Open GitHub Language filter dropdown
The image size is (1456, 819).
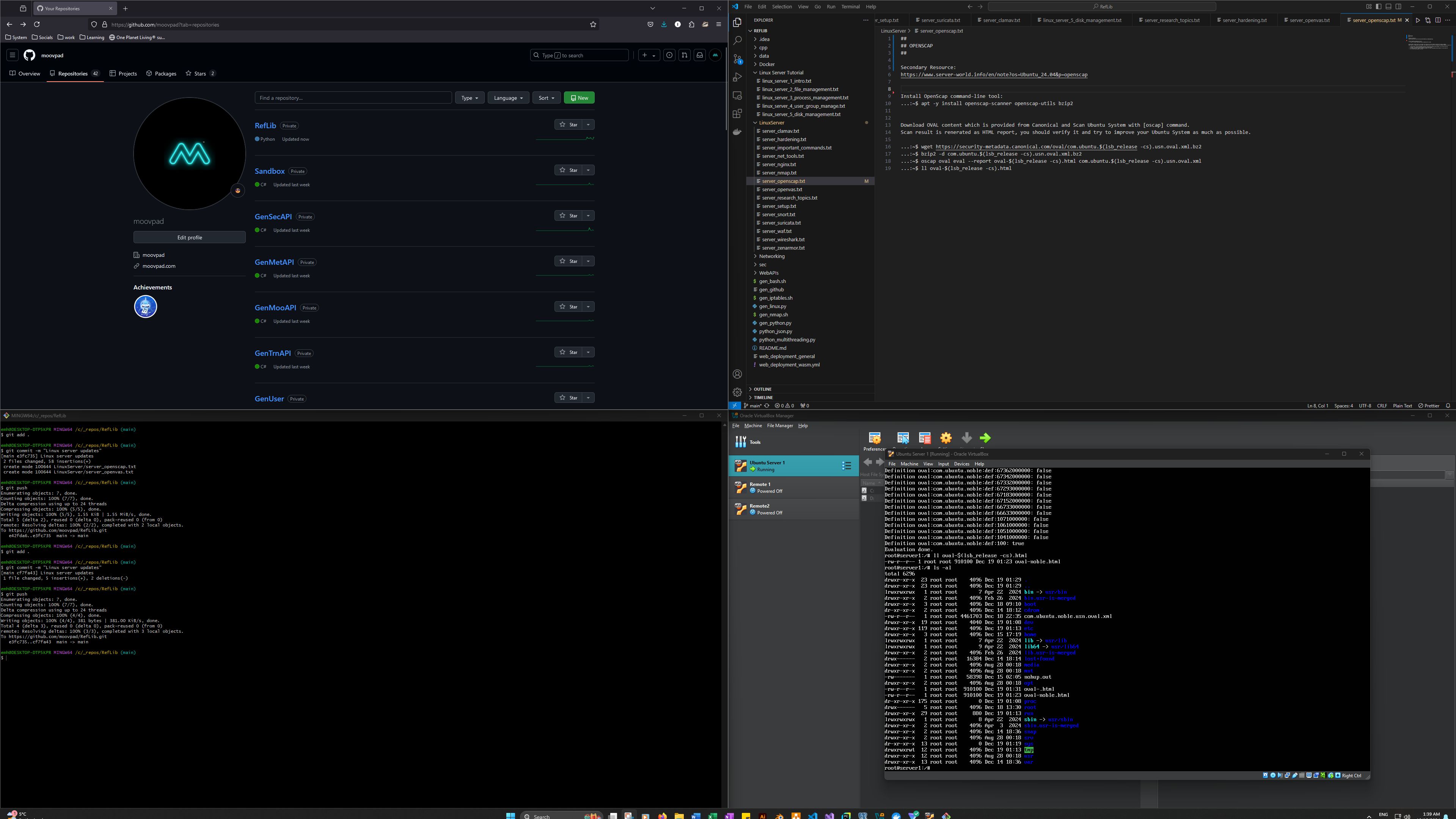[508, 98]
